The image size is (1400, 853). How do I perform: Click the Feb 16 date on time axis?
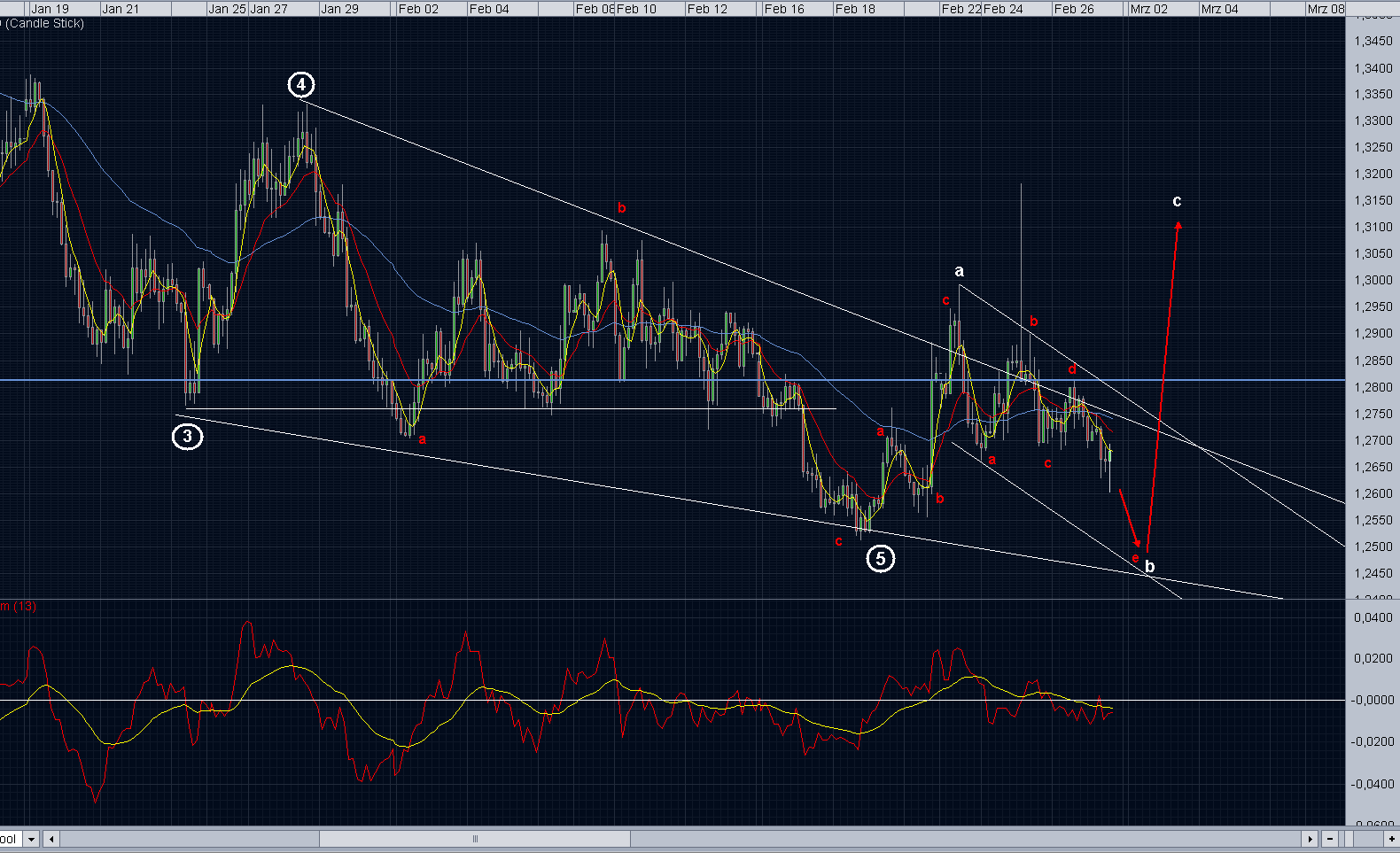click(783, 9)
